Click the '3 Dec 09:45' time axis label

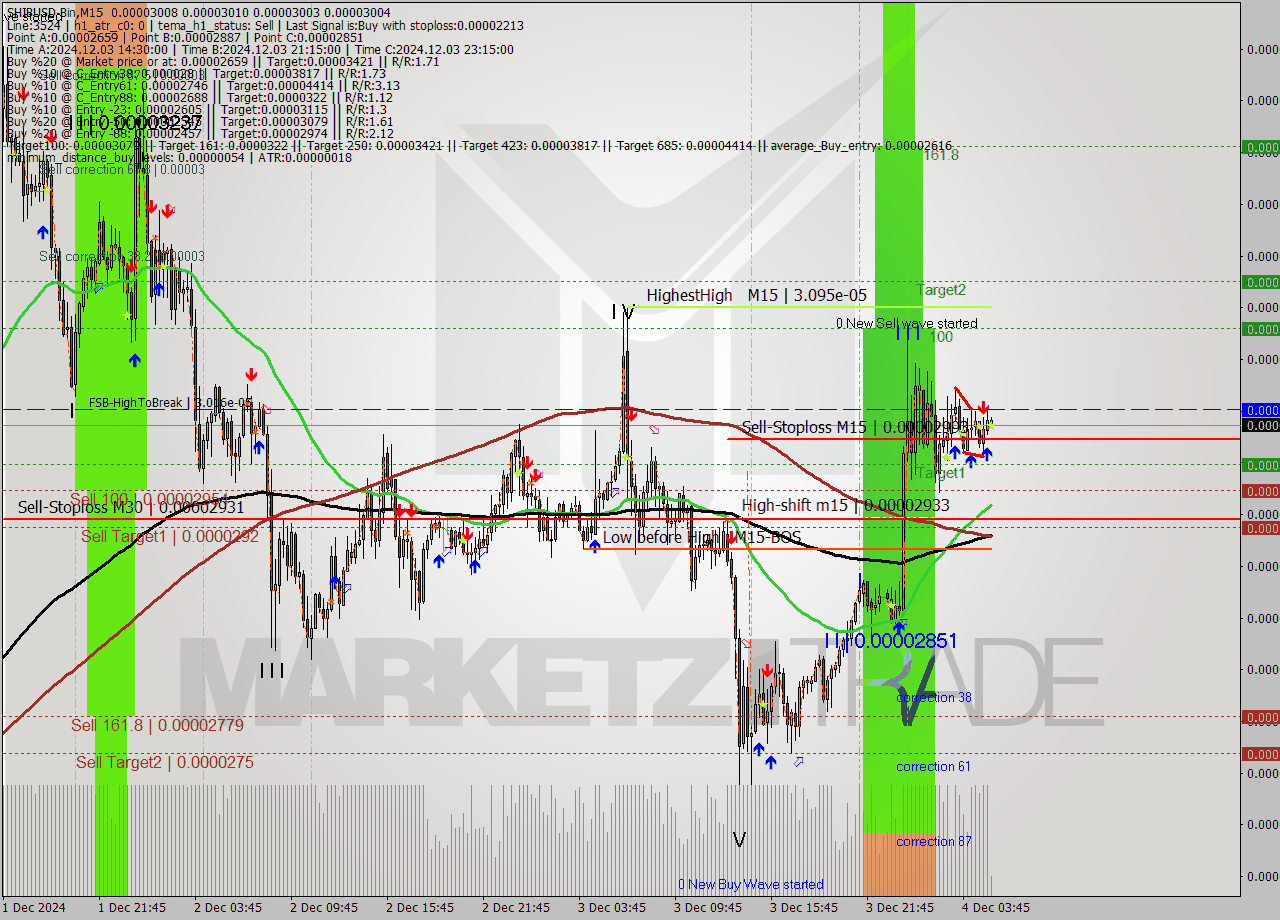click(708, 907)
